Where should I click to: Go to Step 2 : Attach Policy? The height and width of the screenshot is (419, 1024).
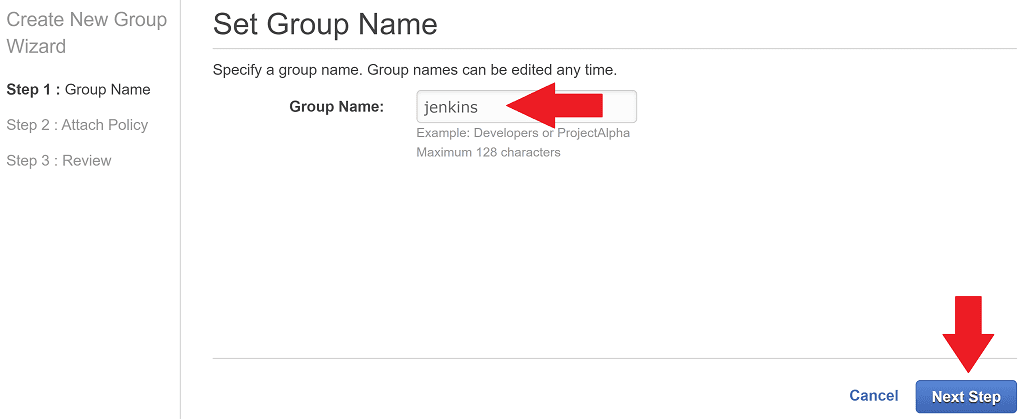pyautogui.click(x=77, y=125)
